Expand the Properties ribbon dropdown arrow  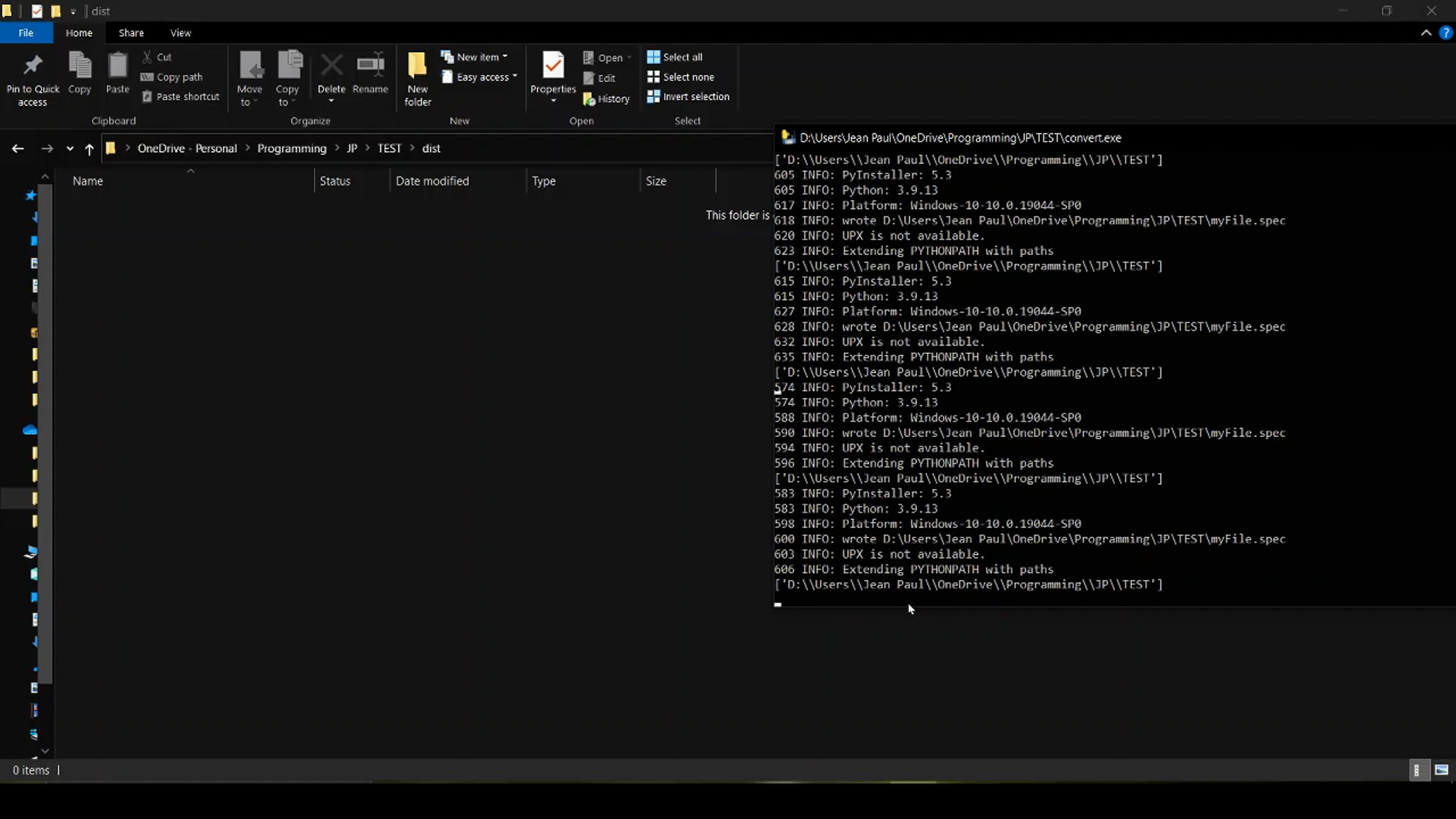coord(553,101)
